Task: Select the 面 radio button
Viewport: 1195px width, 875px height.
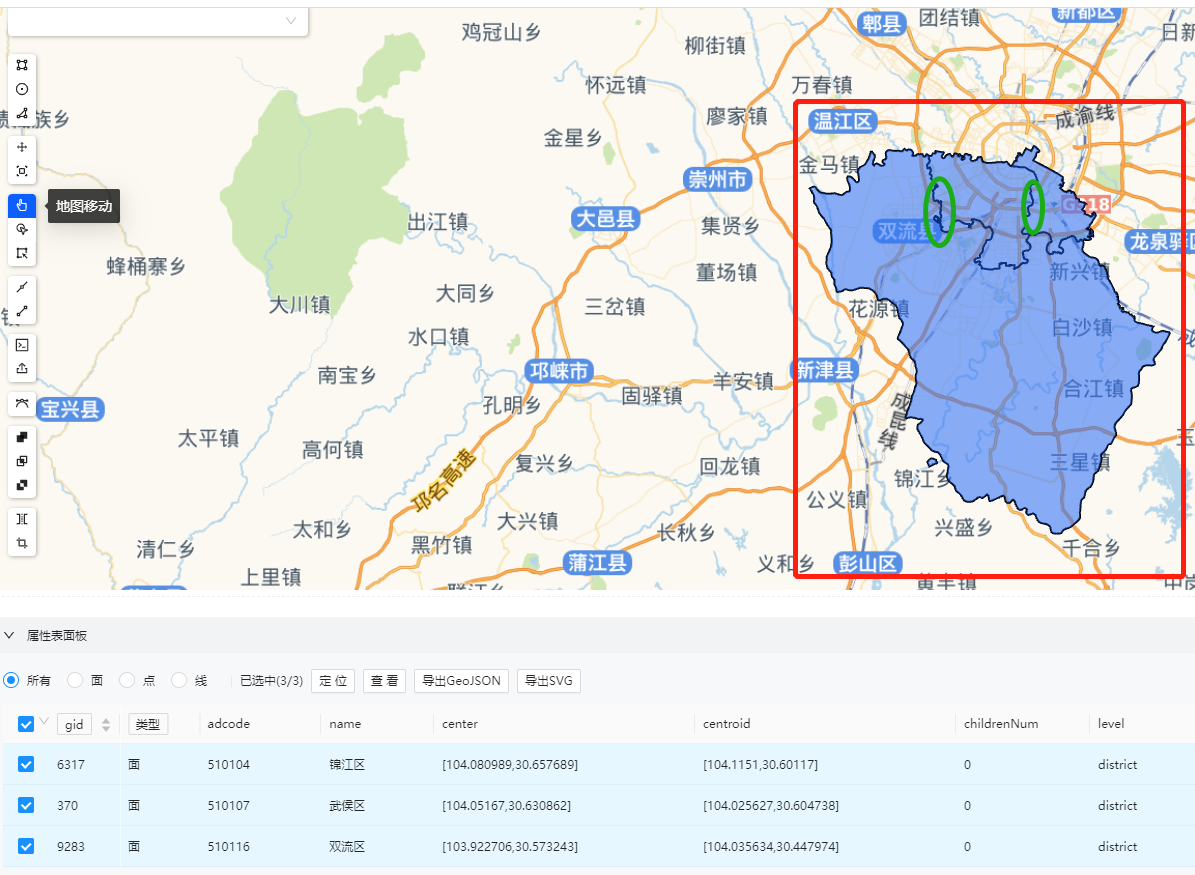Action: [75, 680]
